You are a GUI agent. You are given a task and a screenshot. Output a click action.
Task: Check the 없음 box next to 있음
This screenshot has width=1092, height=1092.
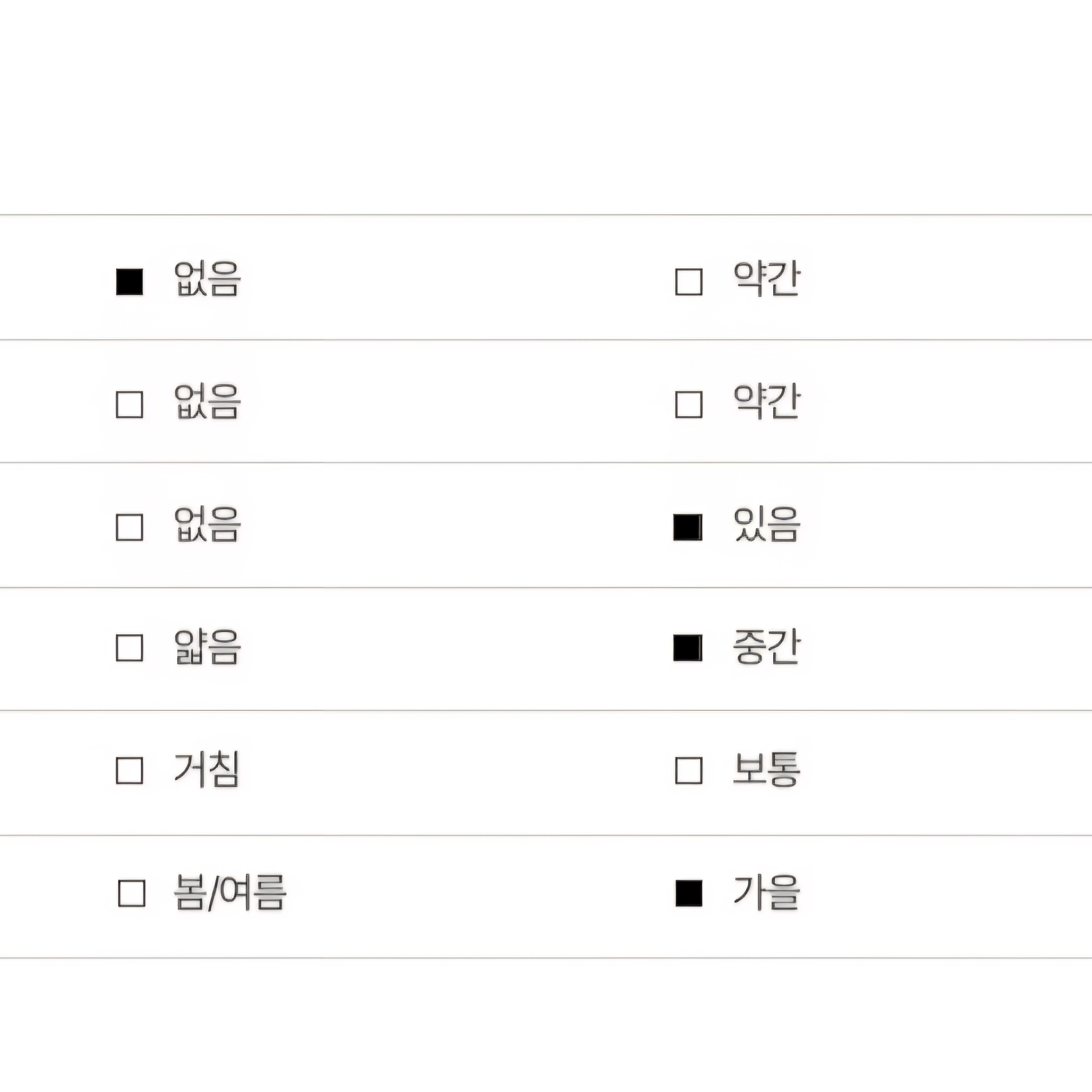pyautogui.click(x=129, y=527)
